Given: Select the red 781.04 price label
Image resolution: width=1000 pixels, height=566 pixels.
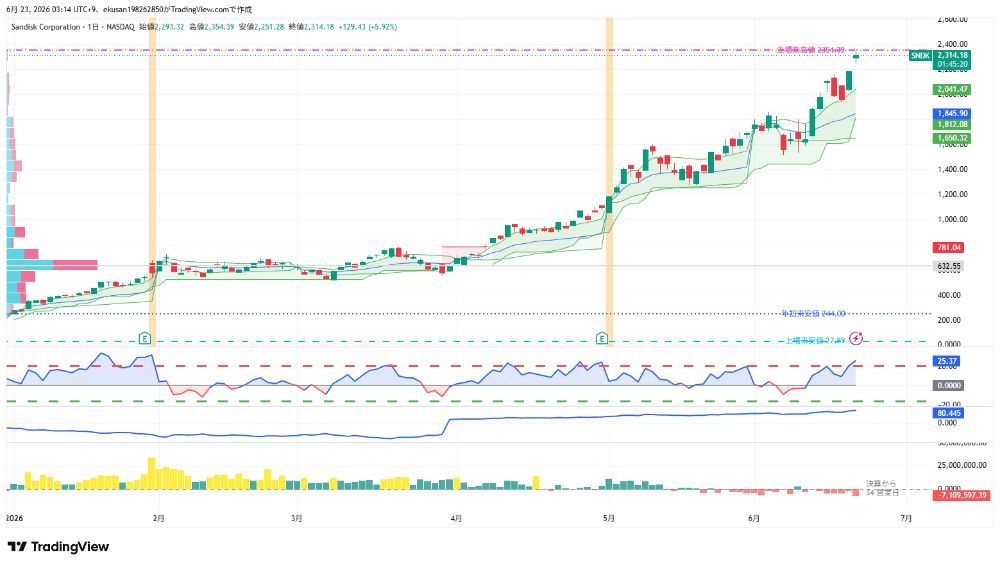Looking at the screenshot, I should [948, 247].
